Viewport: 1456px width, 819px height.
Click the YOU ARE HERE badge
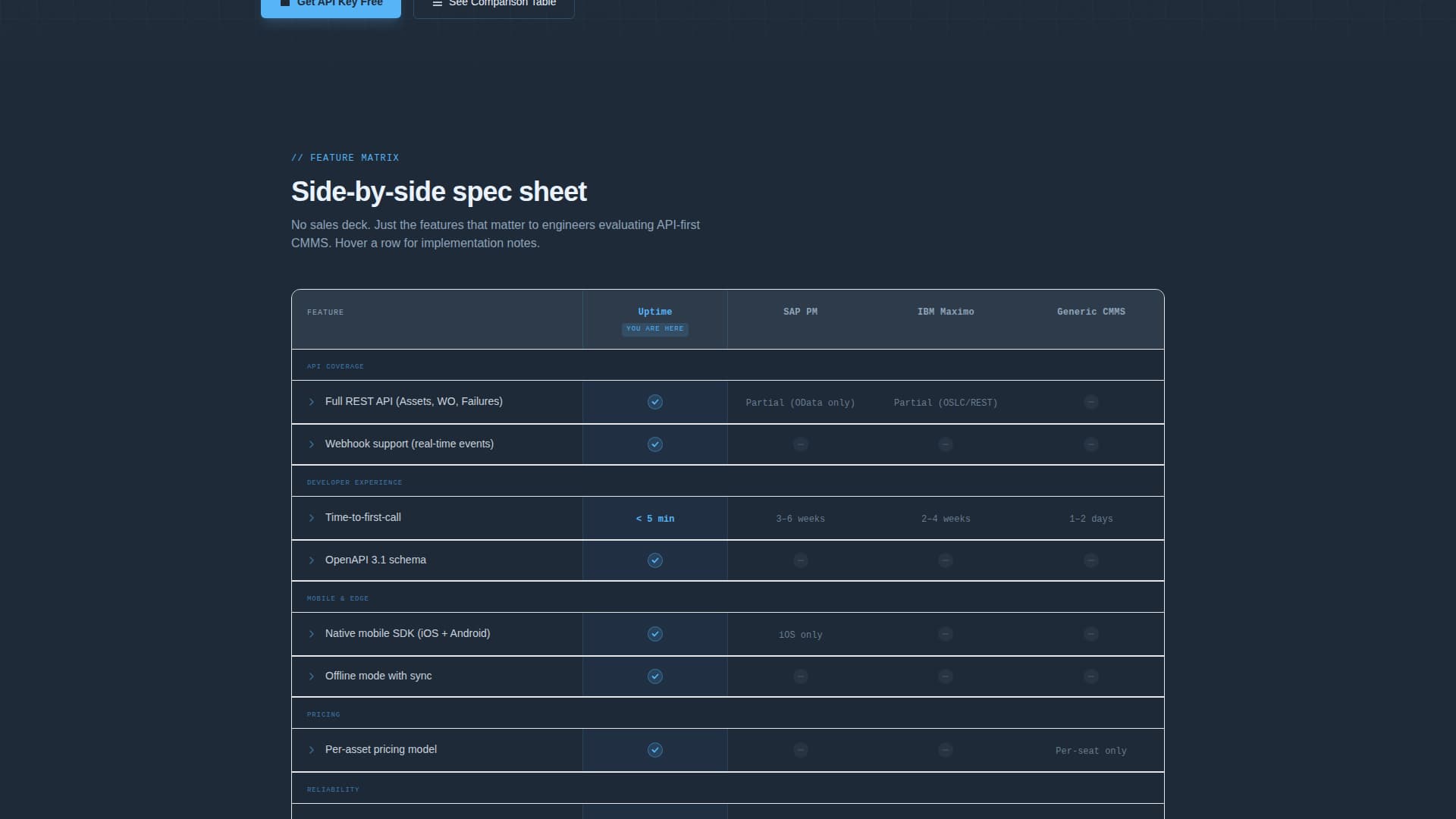[x=655, y=329]
